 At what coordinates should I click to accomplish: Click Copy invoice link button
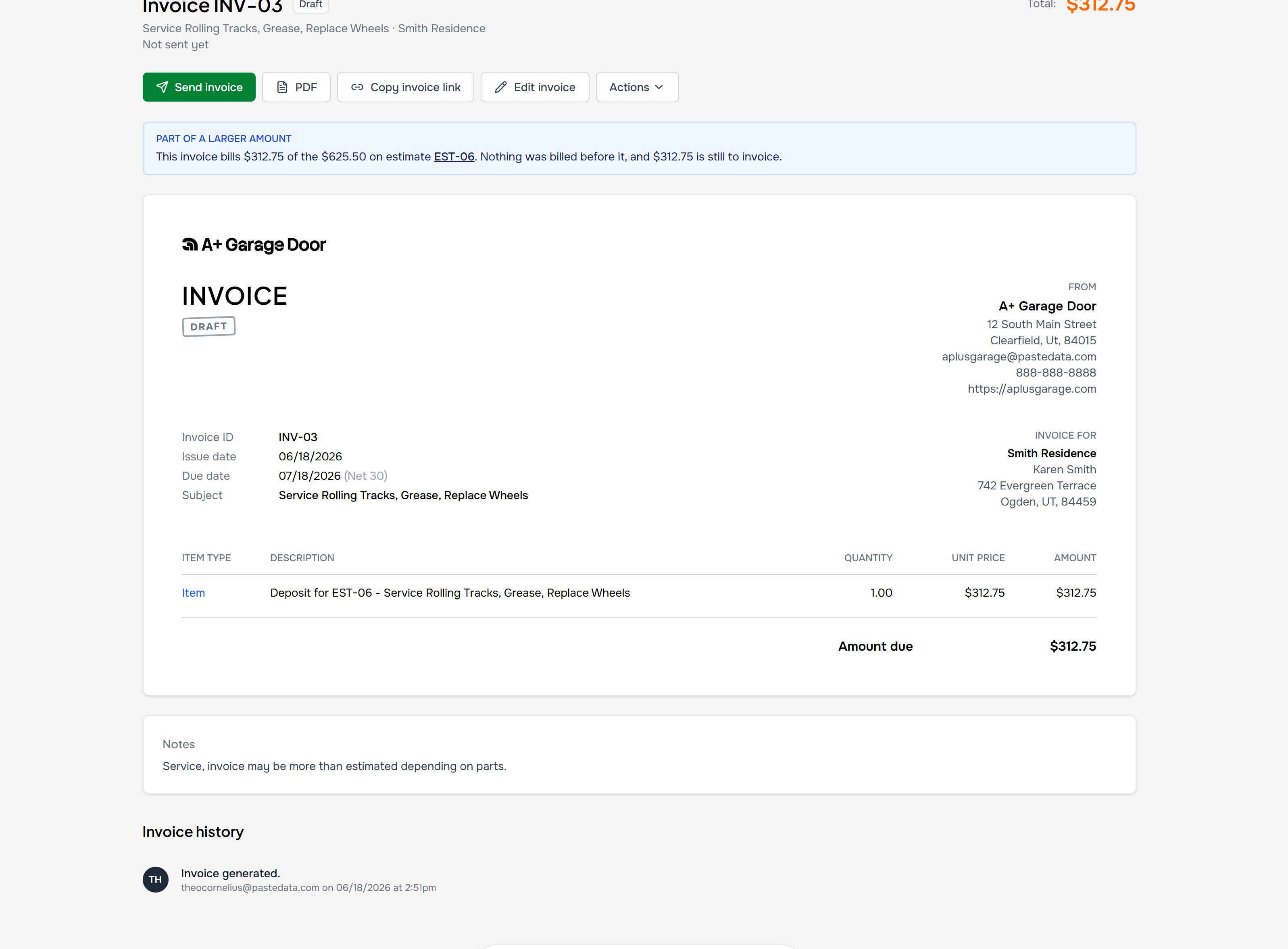(x=406, y=87)
